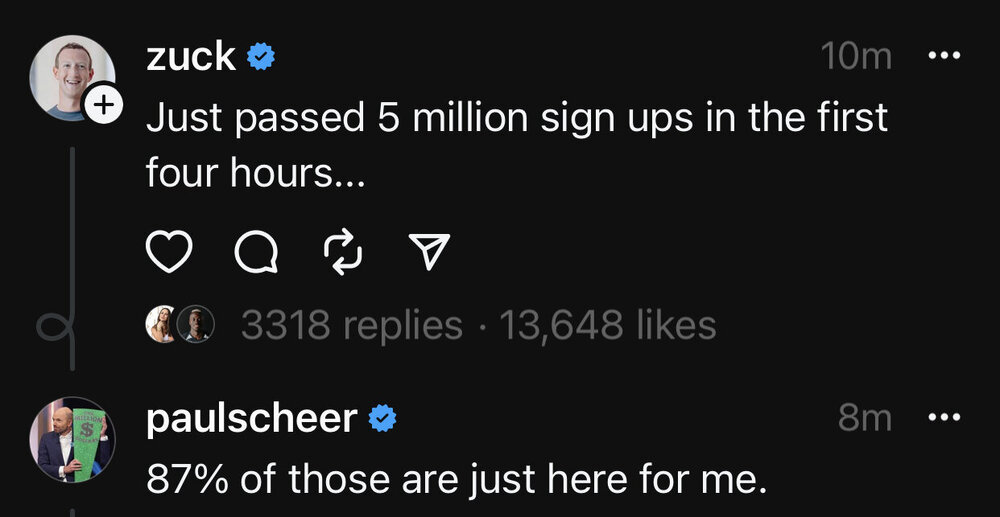Click zuck's blue verified badge
The width and height of the screenshot is (1000, 517).
[x=261, y=58]
